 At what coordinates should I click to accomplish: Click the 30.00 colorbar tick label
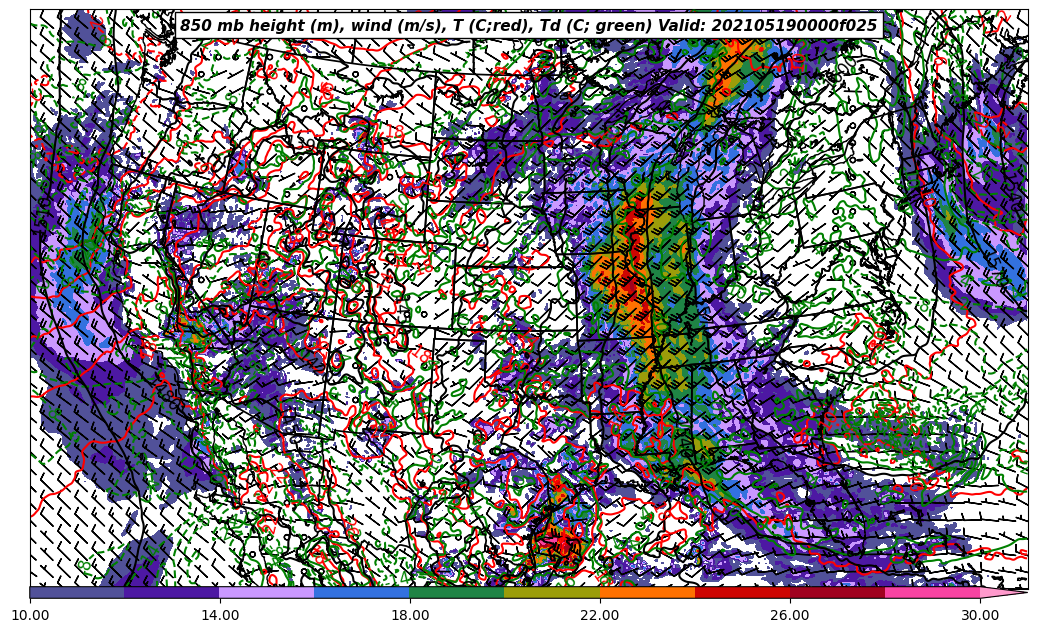click(980, 615)
